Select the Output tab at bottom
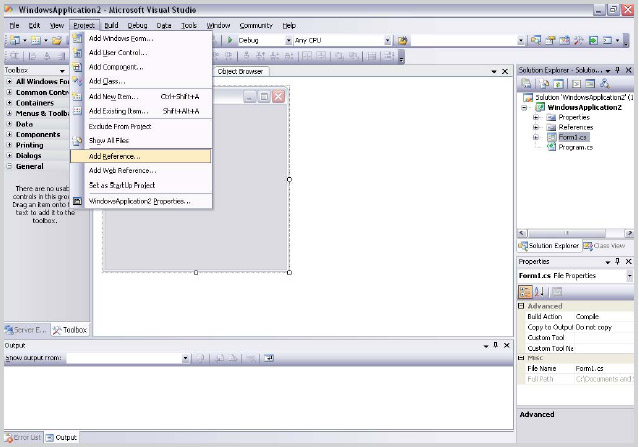The width and height of the screenshot is (639, 447). (x=61, y=438)
